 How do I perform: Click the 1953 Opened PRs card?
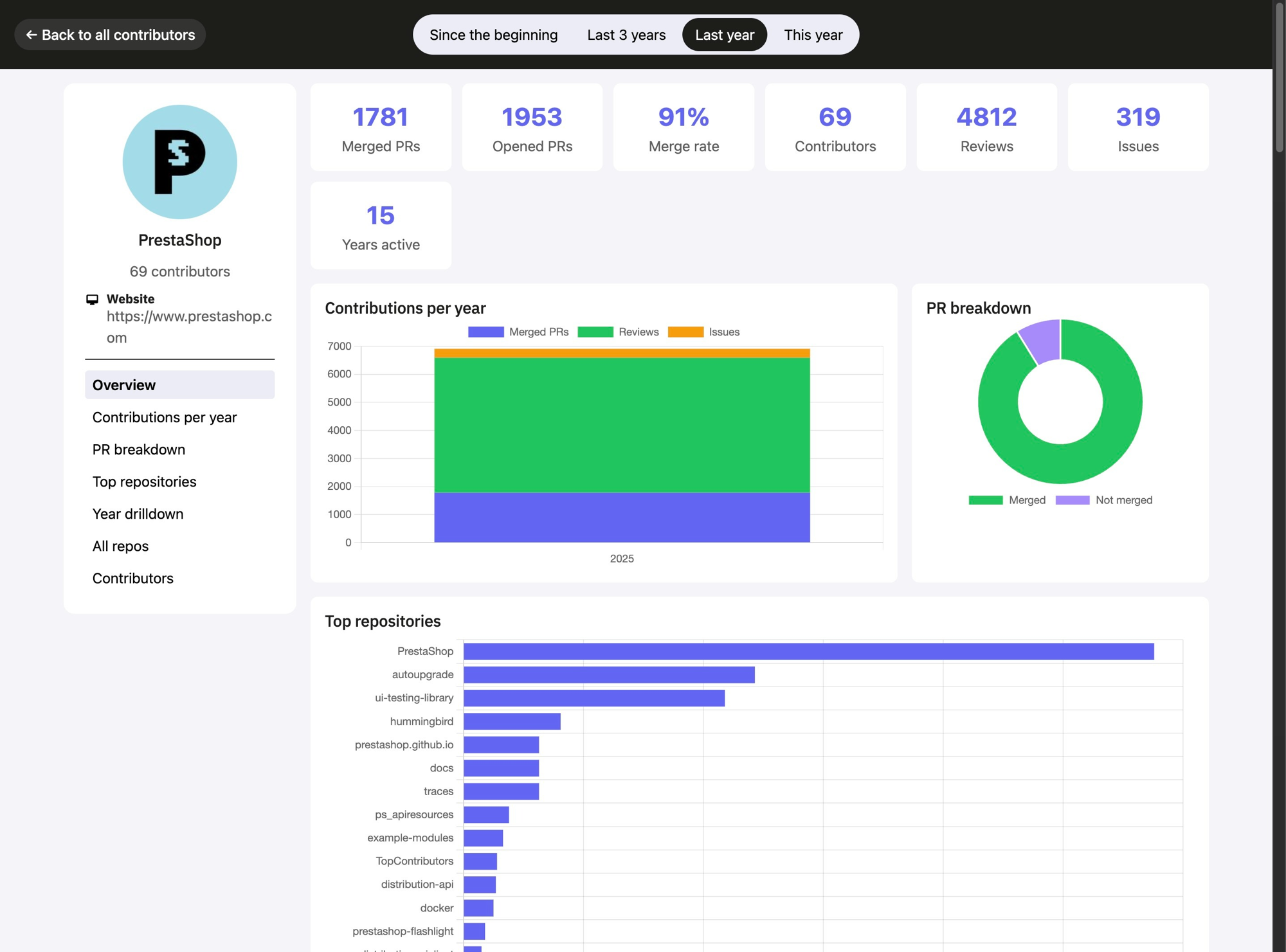click(x=532, y=127)
